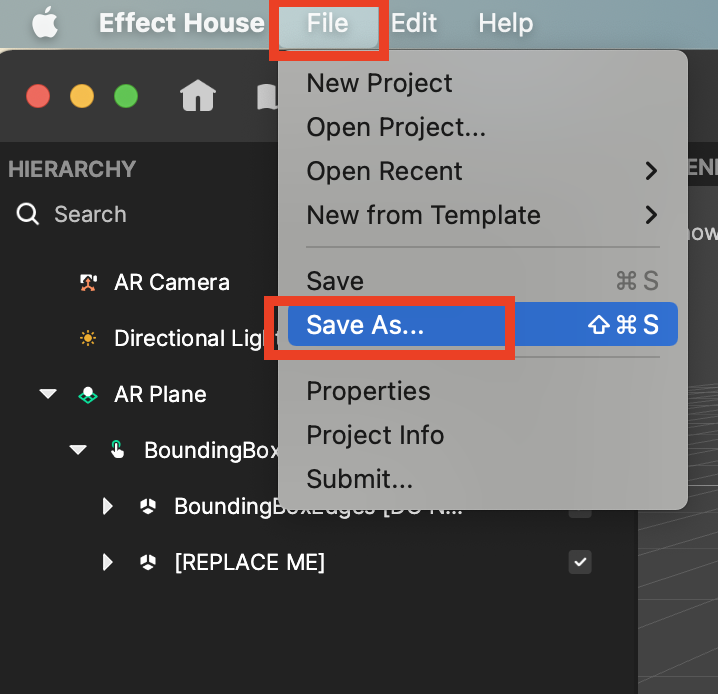The height and width of the screenshot is (694, 718).
Task: Click the [REPLACE ME] cube icon
Action: (148, 562)
